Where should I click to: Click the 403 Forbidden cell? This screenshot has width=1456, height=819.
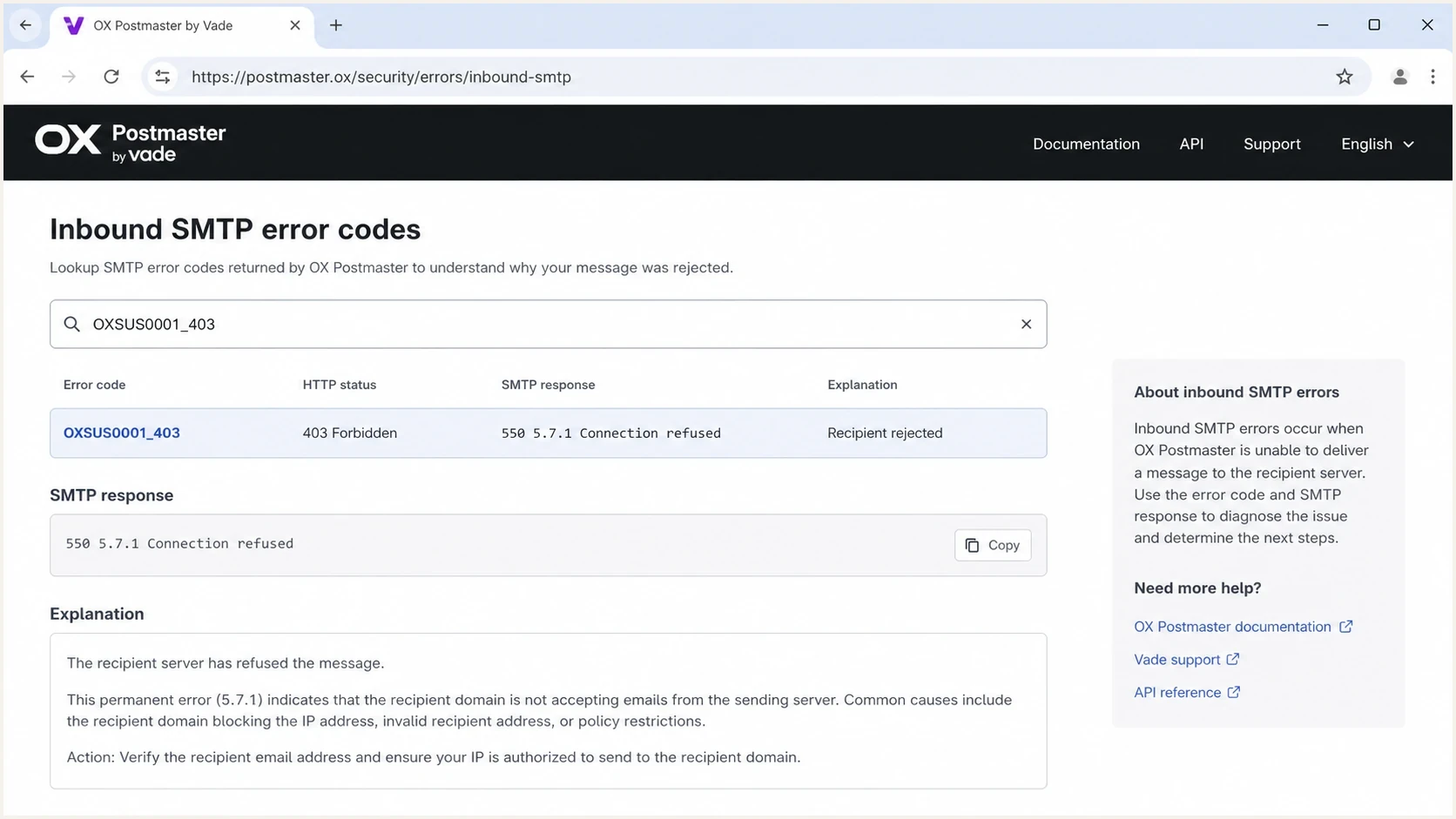(350, 433)
